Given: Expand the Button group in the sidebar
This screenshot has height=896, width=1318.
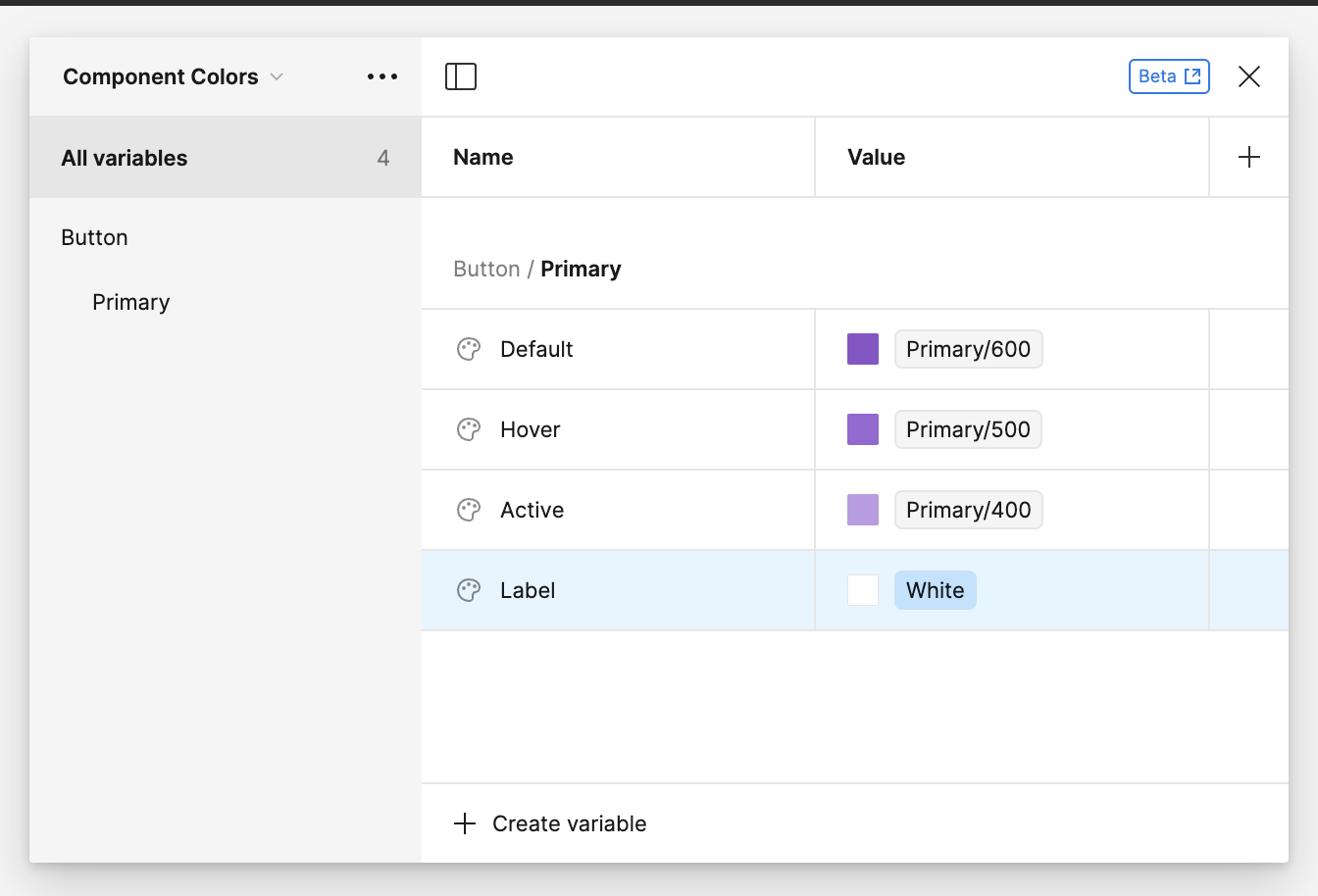Looking at the screenshot, I should coord(94,237).
